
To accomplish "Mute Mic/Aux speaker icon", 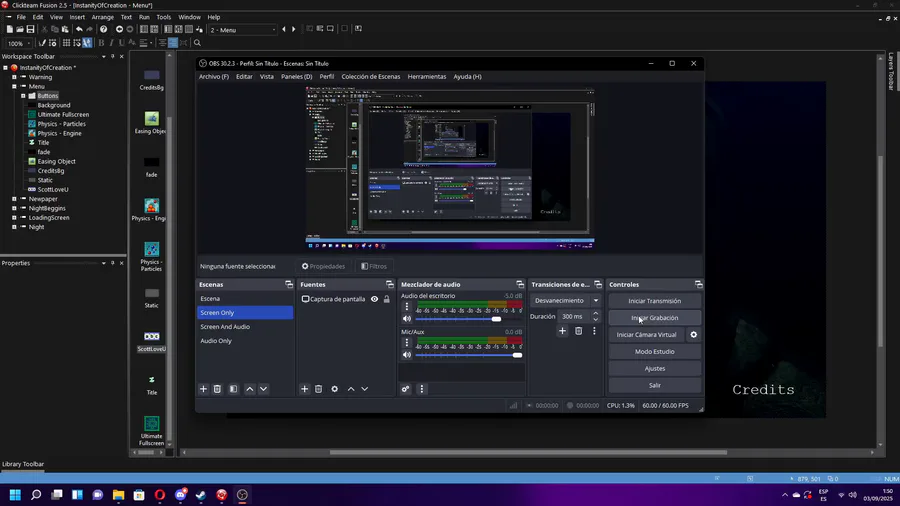I will point(407,355).
